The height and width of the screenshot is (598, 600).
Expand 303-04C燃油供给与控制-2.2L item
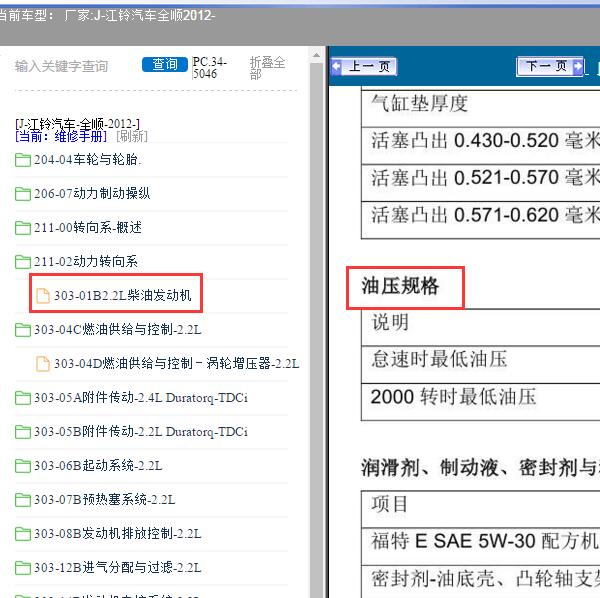point(117,330)
